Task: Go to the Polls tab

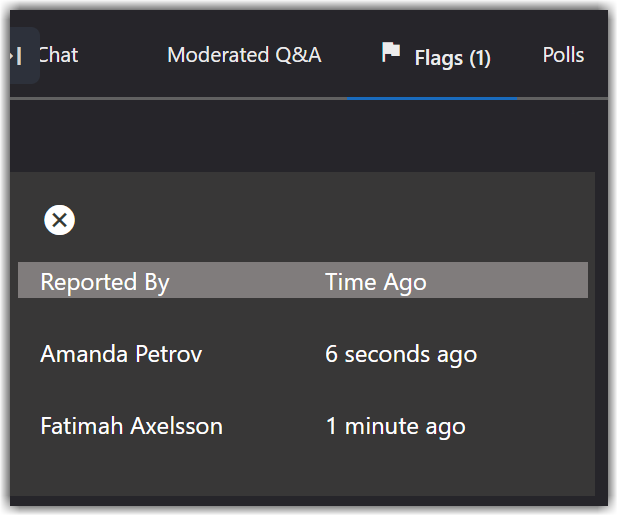Action: [563, 55]
